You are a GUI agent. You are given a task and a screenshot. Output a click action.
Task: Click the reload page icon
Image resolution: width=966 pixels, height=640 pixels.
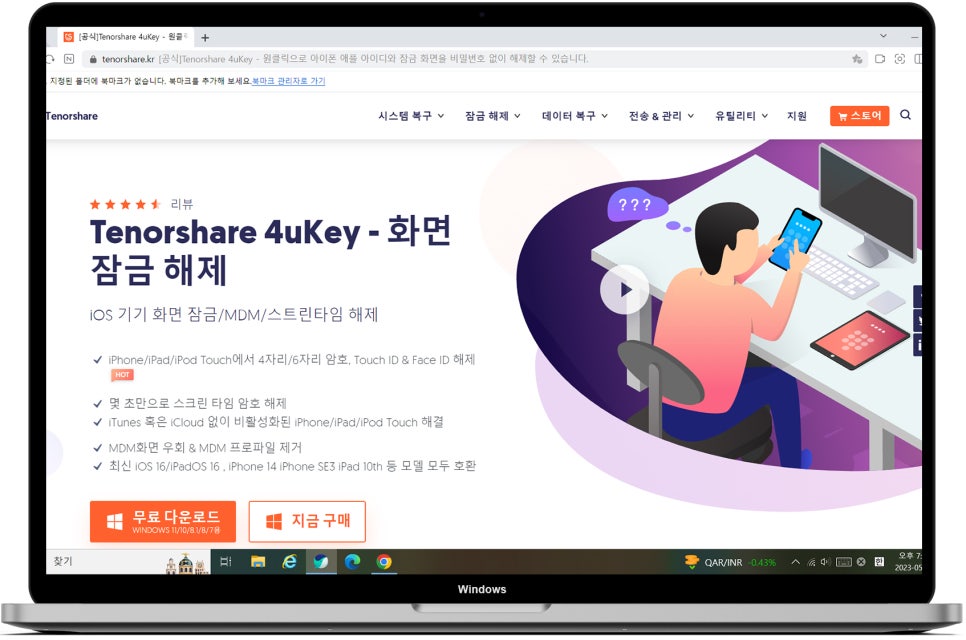tap(50, 59)
